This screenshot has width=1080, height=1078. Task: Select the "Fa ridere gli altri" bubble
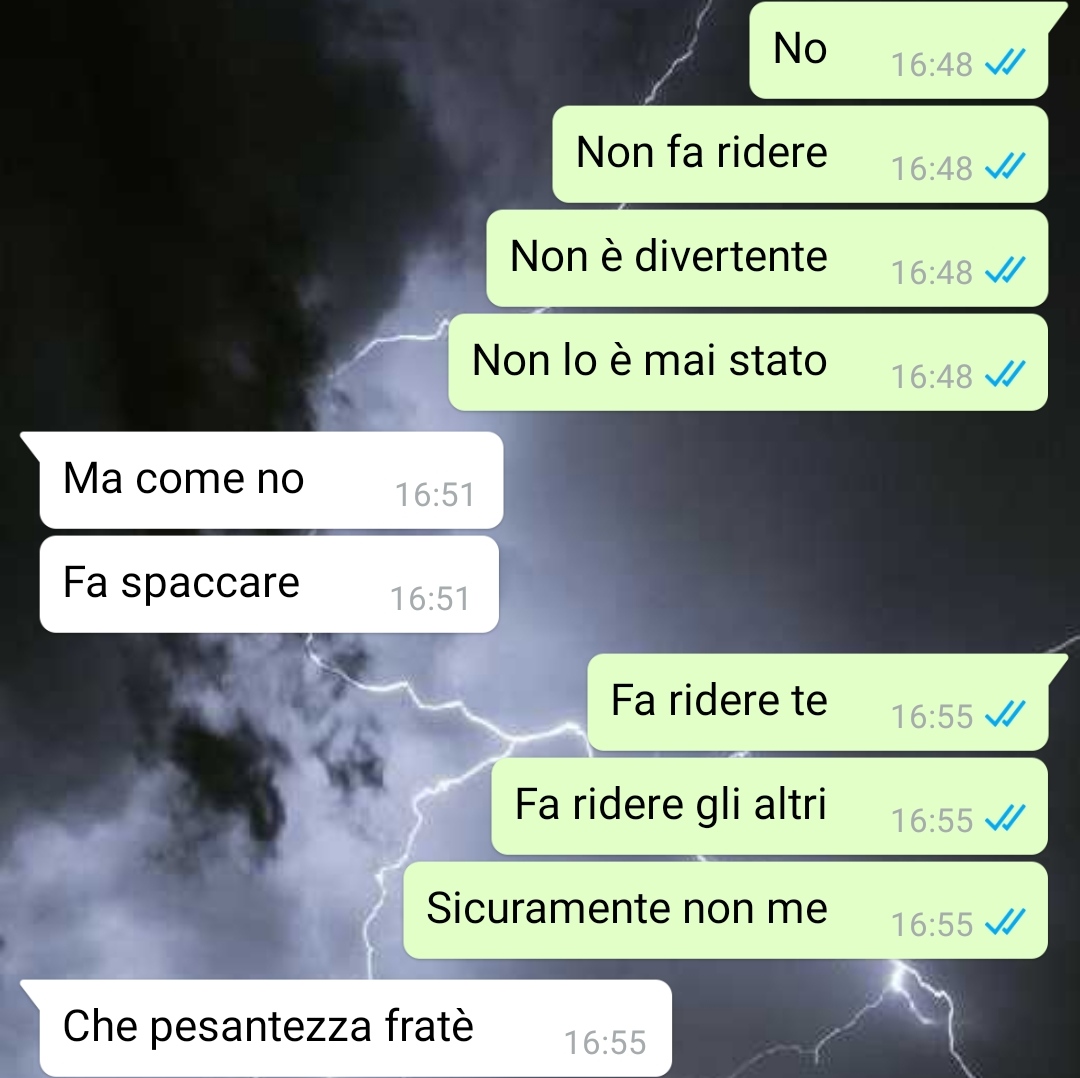(769, 806)
